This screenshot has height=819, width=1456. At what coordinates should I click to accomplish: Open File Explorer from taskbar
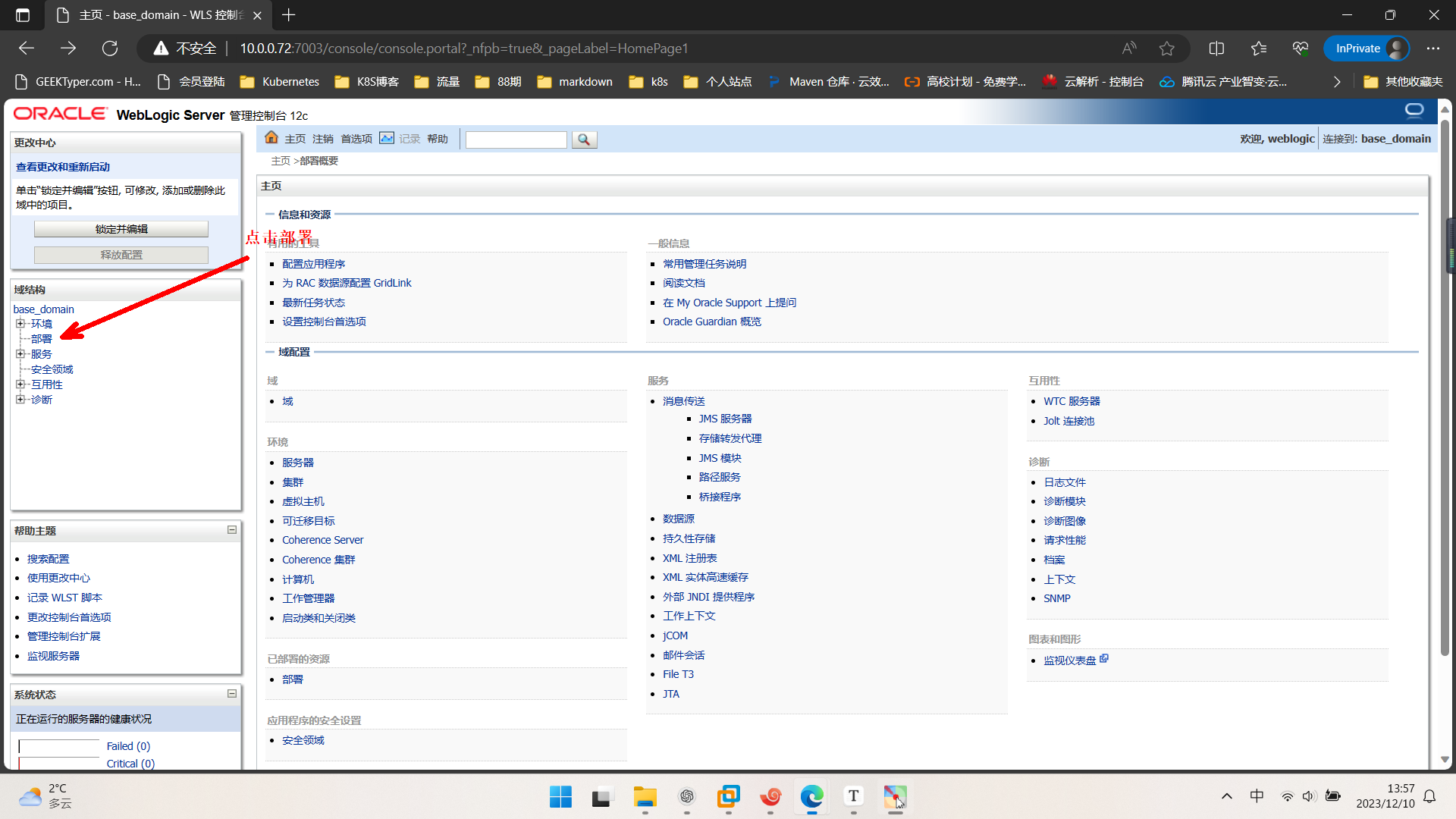645,796
